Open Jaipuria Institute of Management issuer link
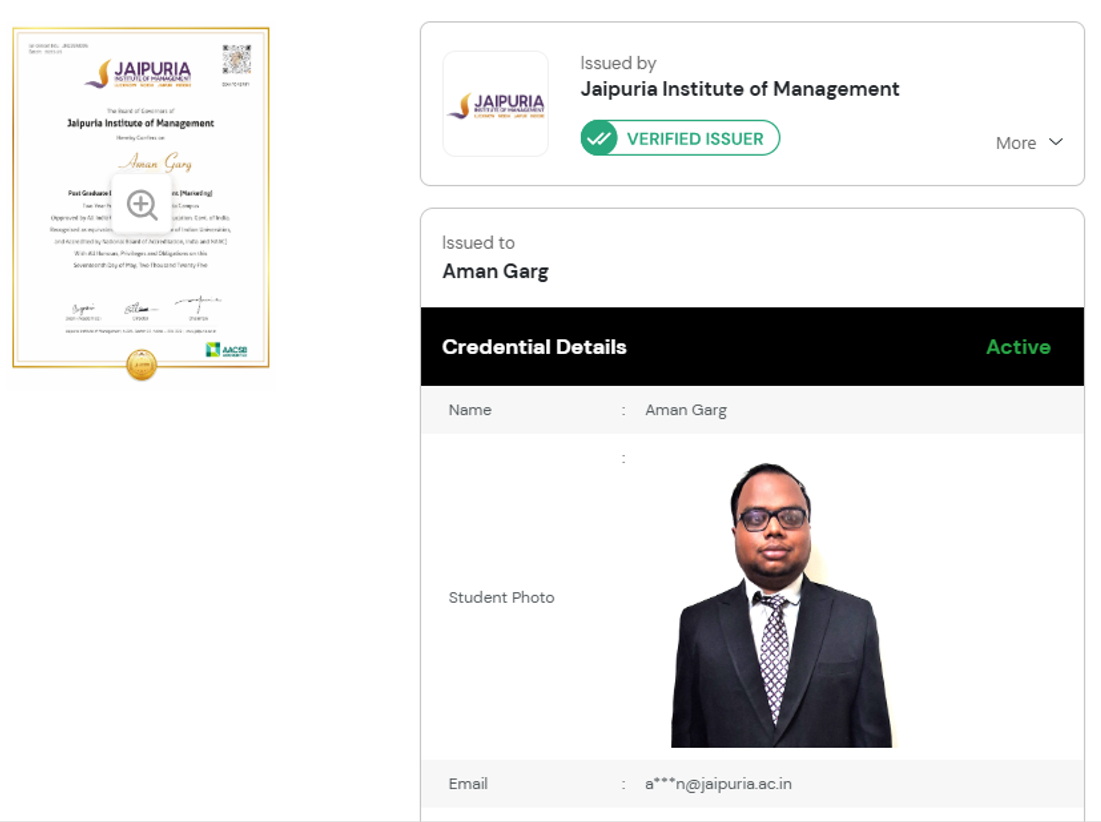The height and width of the screenshot is (822, 1101). coord(740,89)
